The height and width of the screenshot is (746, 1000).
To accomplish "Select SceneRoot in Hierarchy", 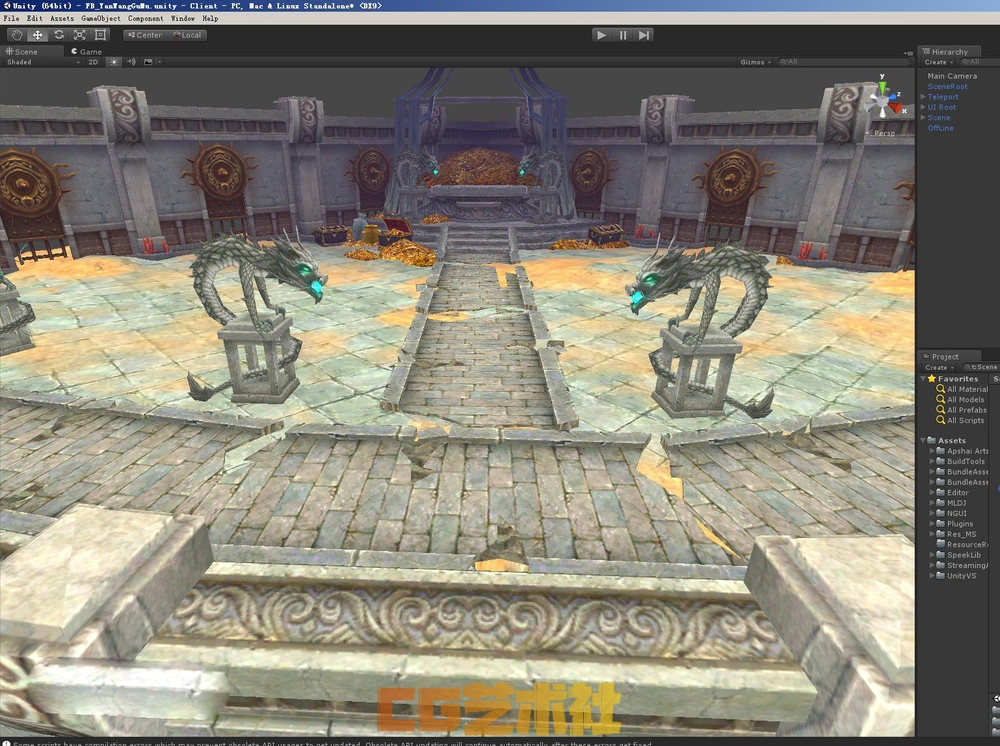I will coord(947,87).
